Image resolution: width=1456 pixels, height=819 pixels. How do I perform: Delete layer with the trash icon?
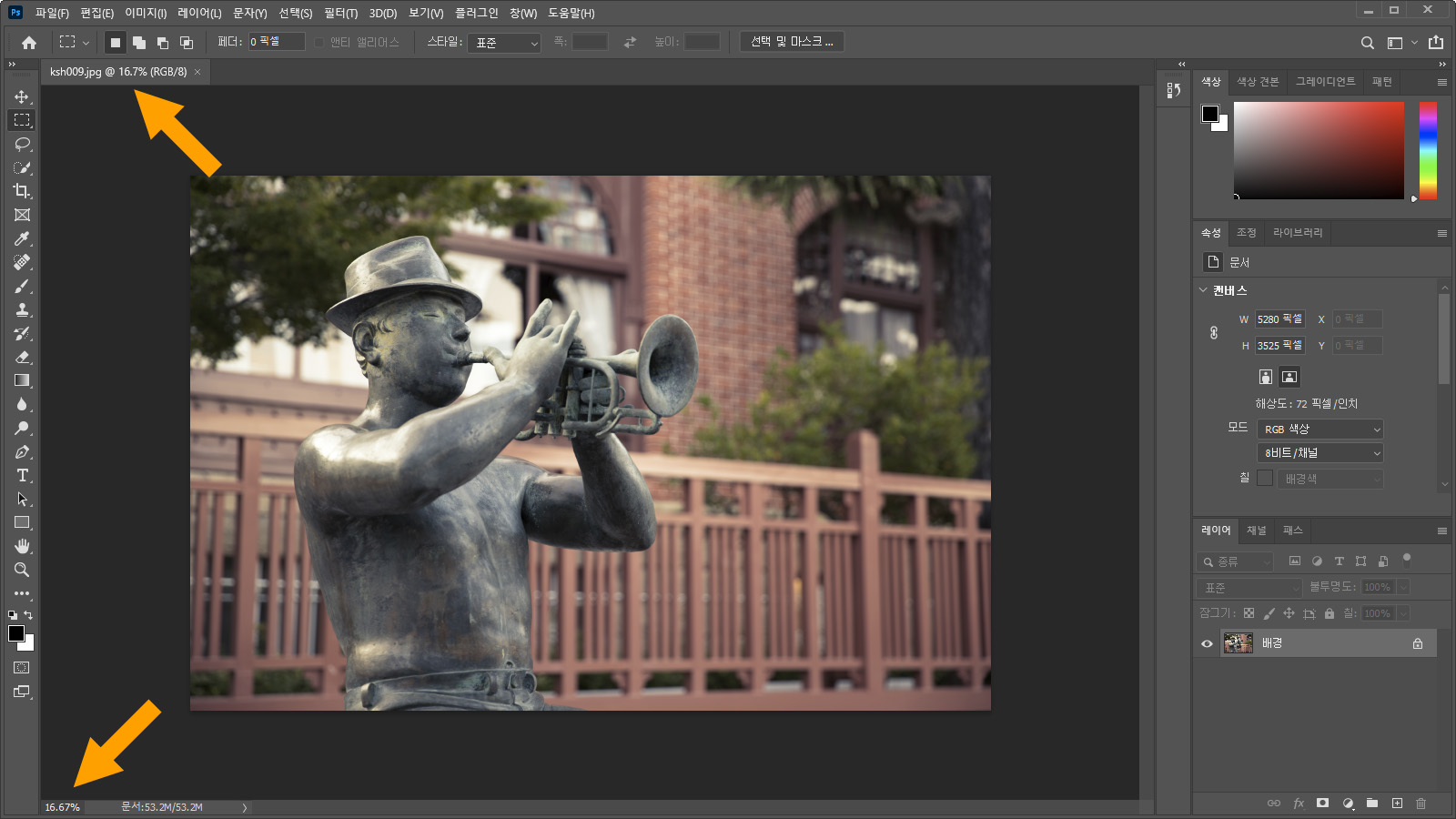tap(1421, 803)
